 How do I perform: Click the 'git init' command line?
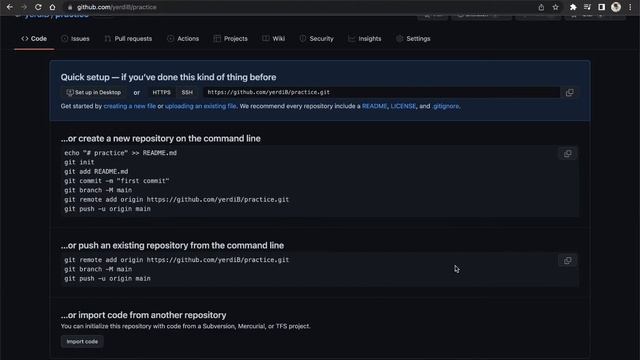pos(79,162)
